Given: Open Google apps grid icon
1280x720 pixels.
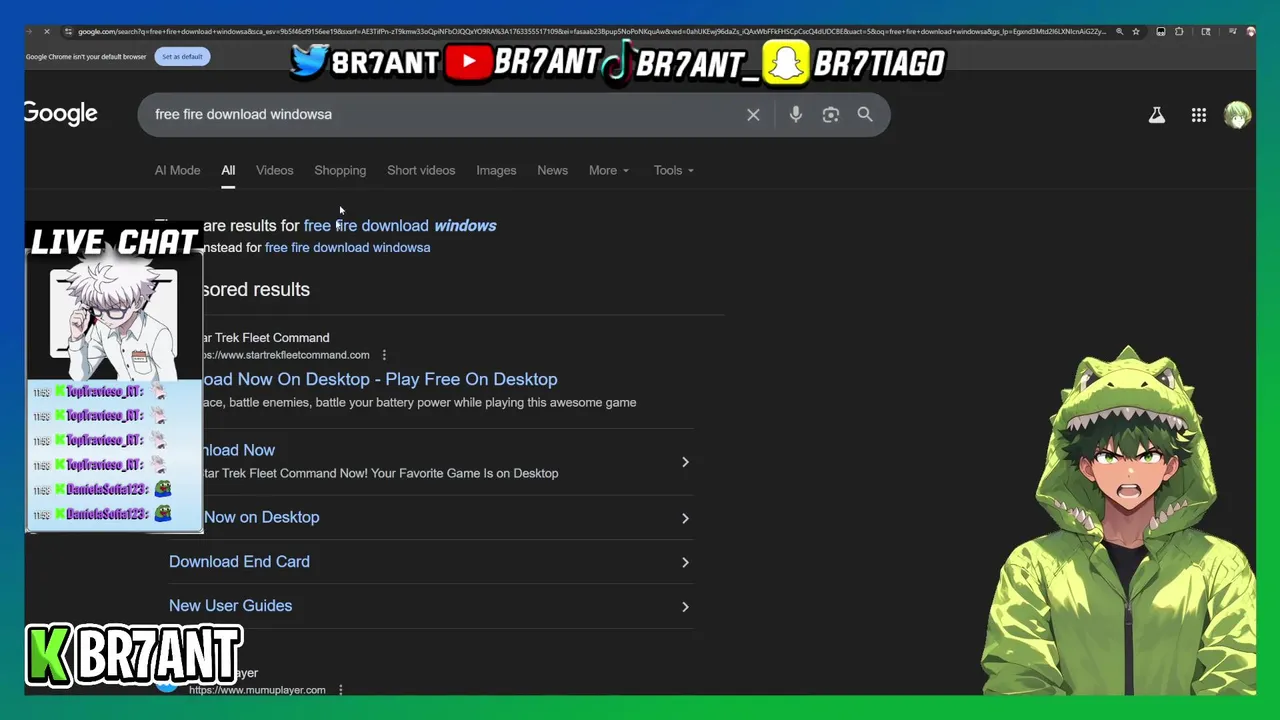Looking at the screenshot, I should [1198, 115].
